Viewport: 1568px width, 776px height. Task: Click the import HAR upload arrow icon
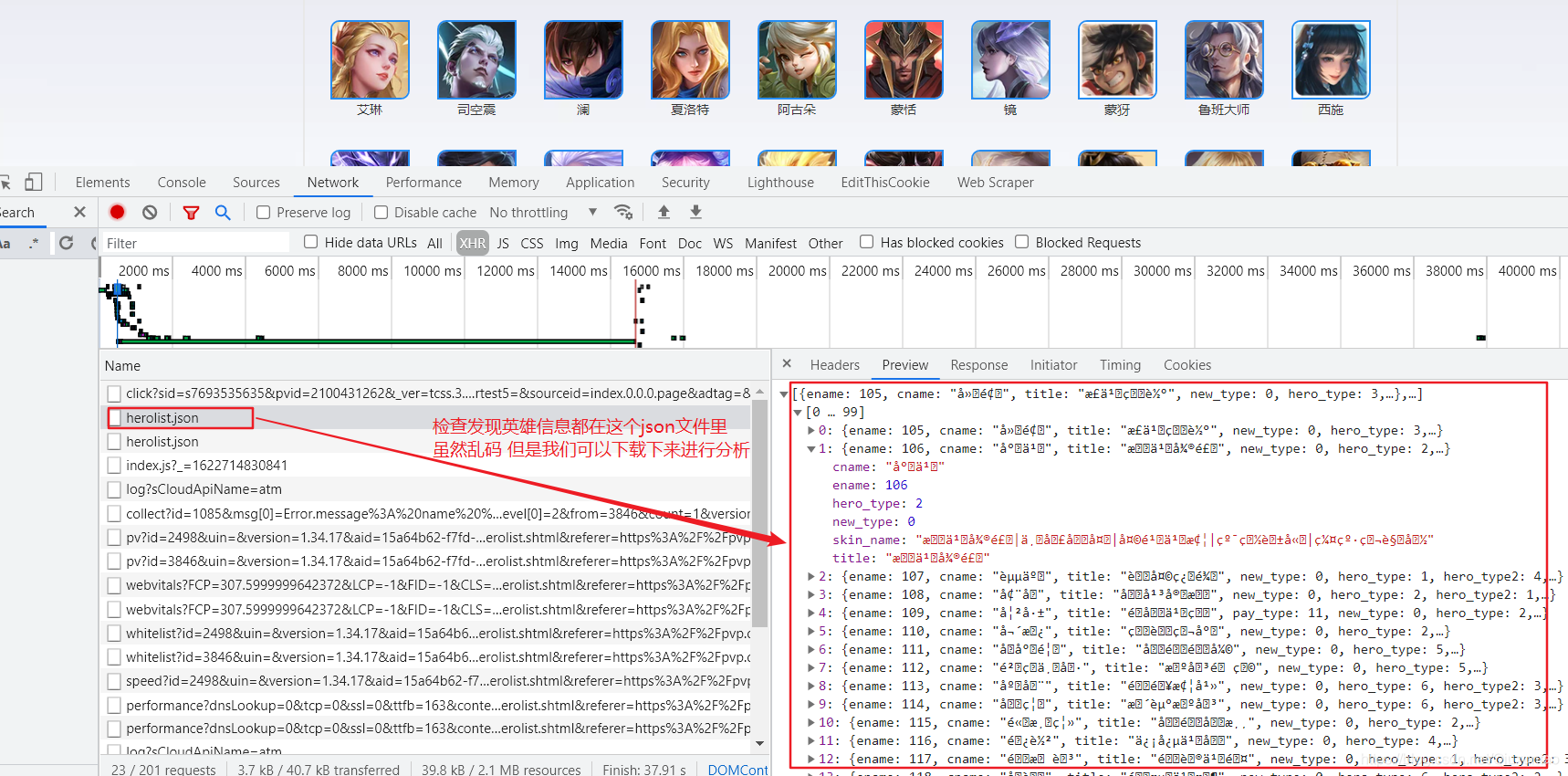click(664, 212)
